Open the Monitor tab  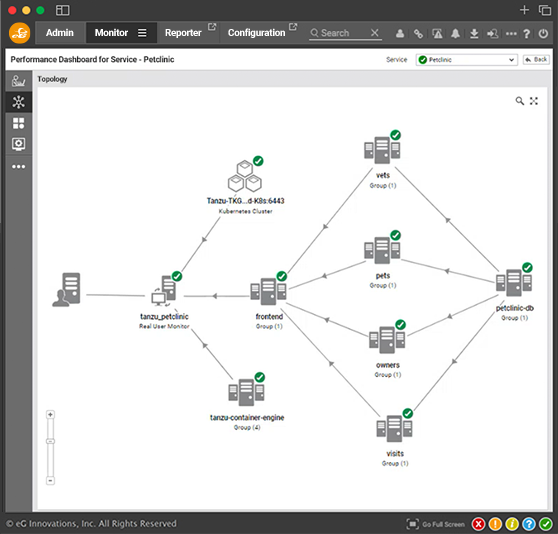[111, 33]
